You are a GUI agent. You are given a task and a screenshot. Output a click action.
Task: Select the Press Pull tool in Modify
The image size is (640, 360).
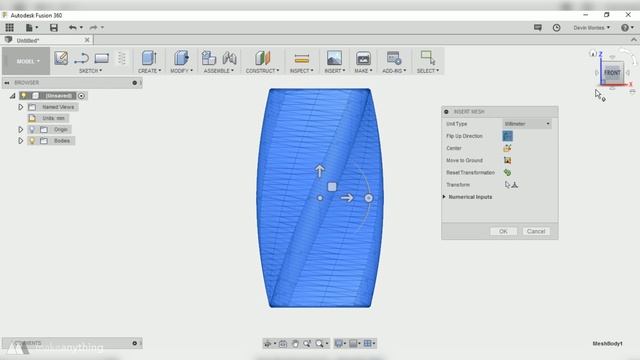click(181, 58)
